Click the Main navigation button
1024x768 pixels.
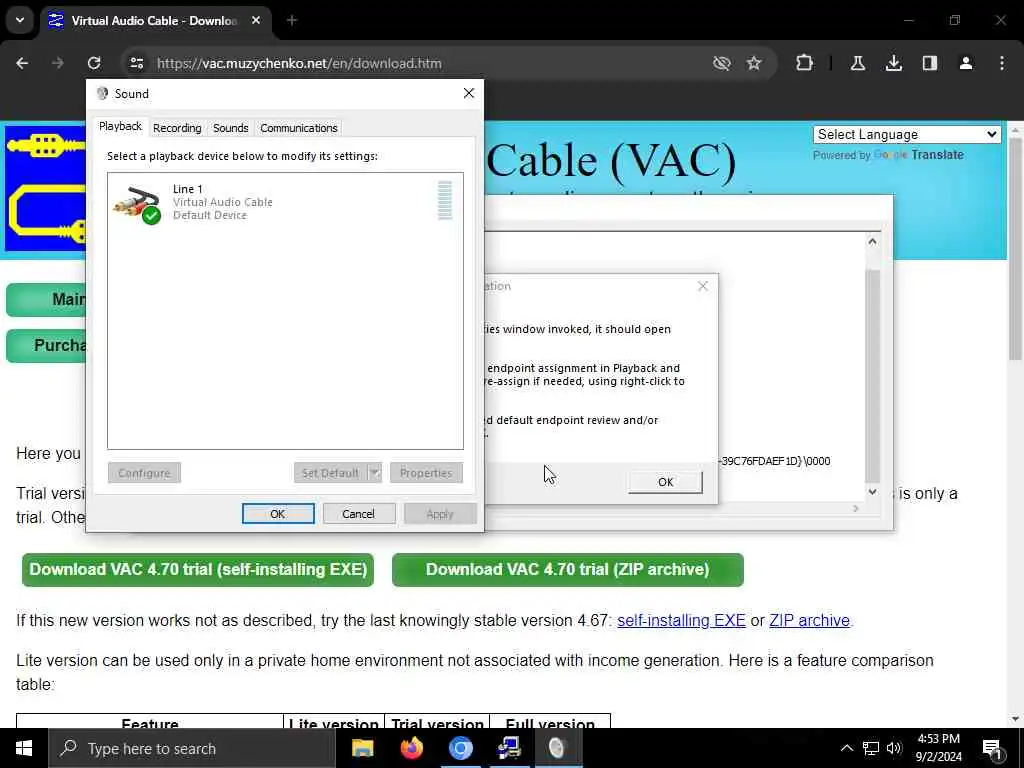46,300
